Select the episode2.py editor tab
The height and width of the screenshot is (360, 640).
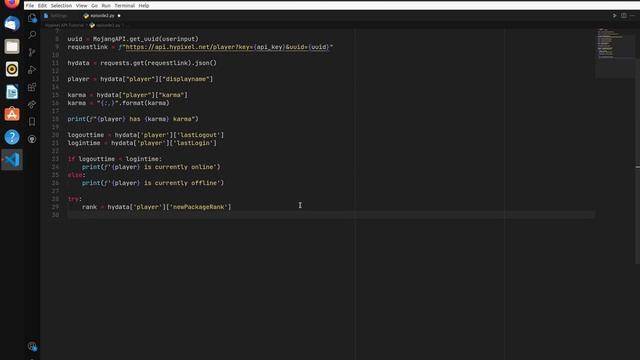[102, 16]
